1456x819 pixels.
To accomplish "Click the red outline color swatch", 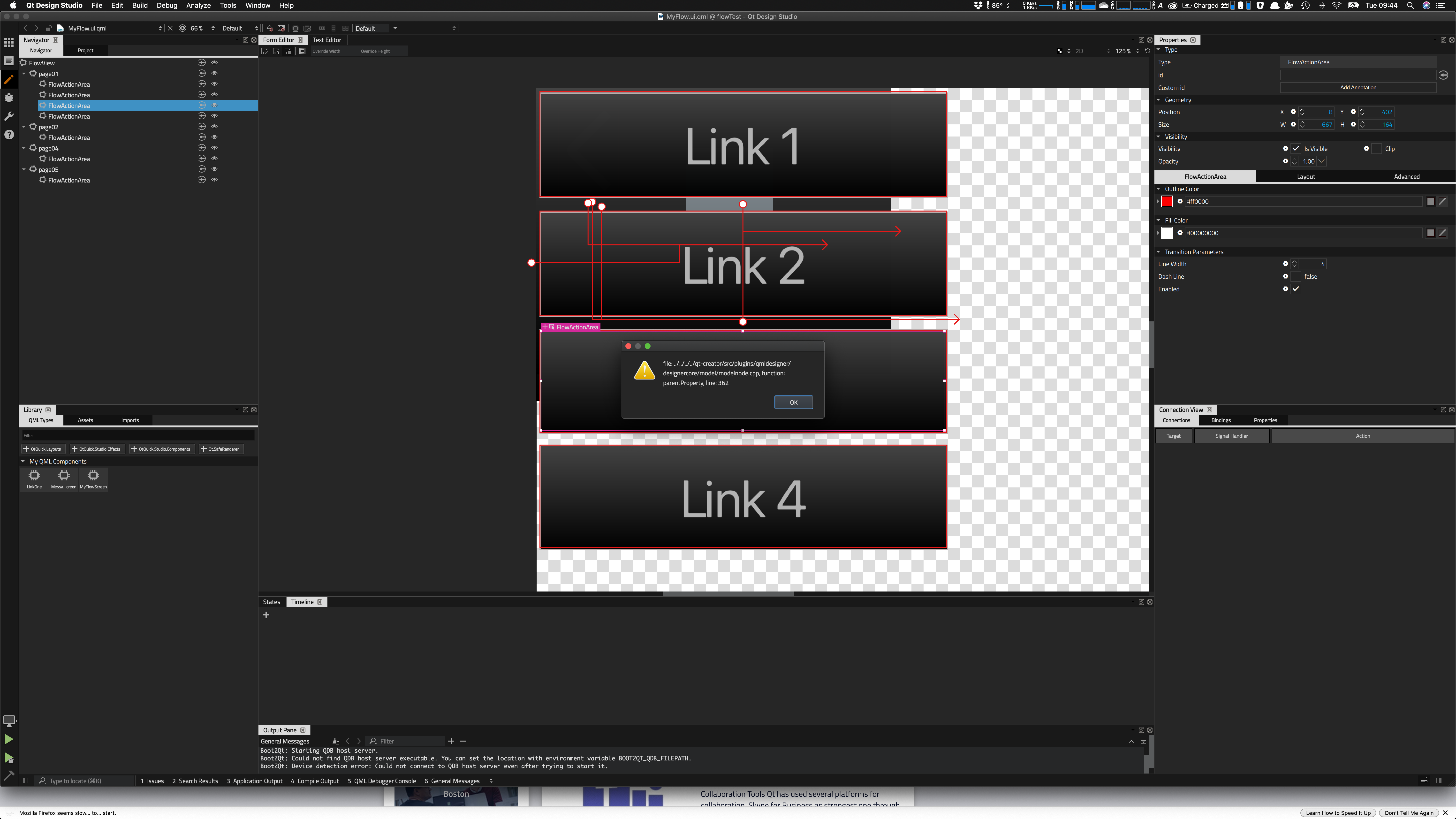I will [1167, 201].
